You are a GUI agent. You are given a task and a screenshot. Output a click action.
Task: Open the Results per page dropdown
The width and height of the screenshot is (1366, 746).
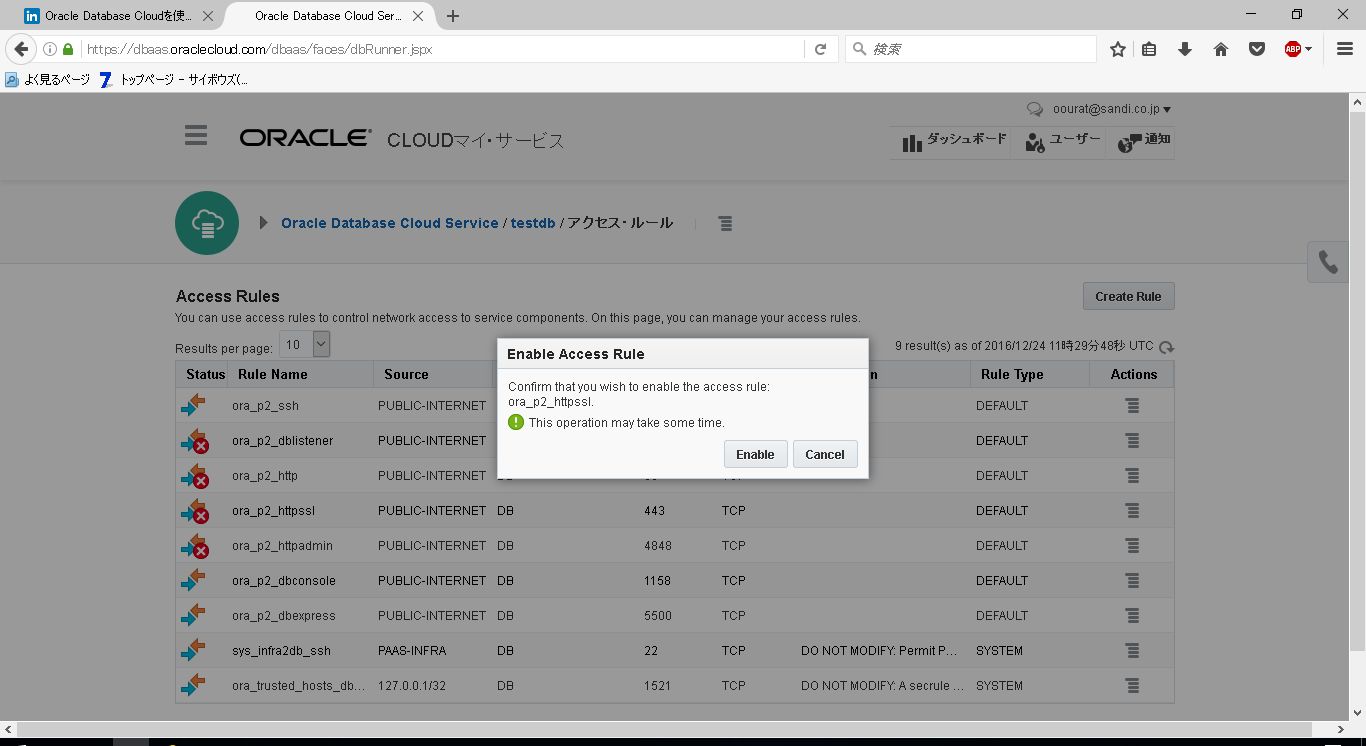pos(304,344)
